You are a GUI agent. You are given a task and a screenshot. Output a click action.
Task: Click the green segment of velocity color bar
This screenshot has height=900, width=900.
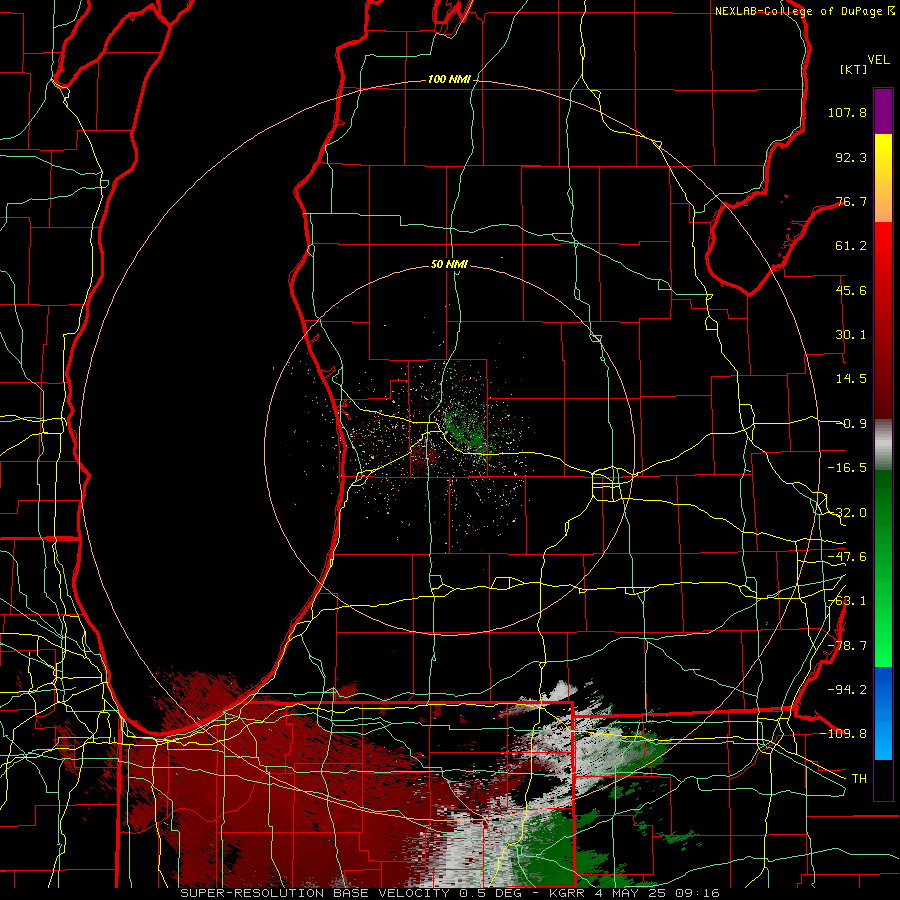click(x=883, y=568)
